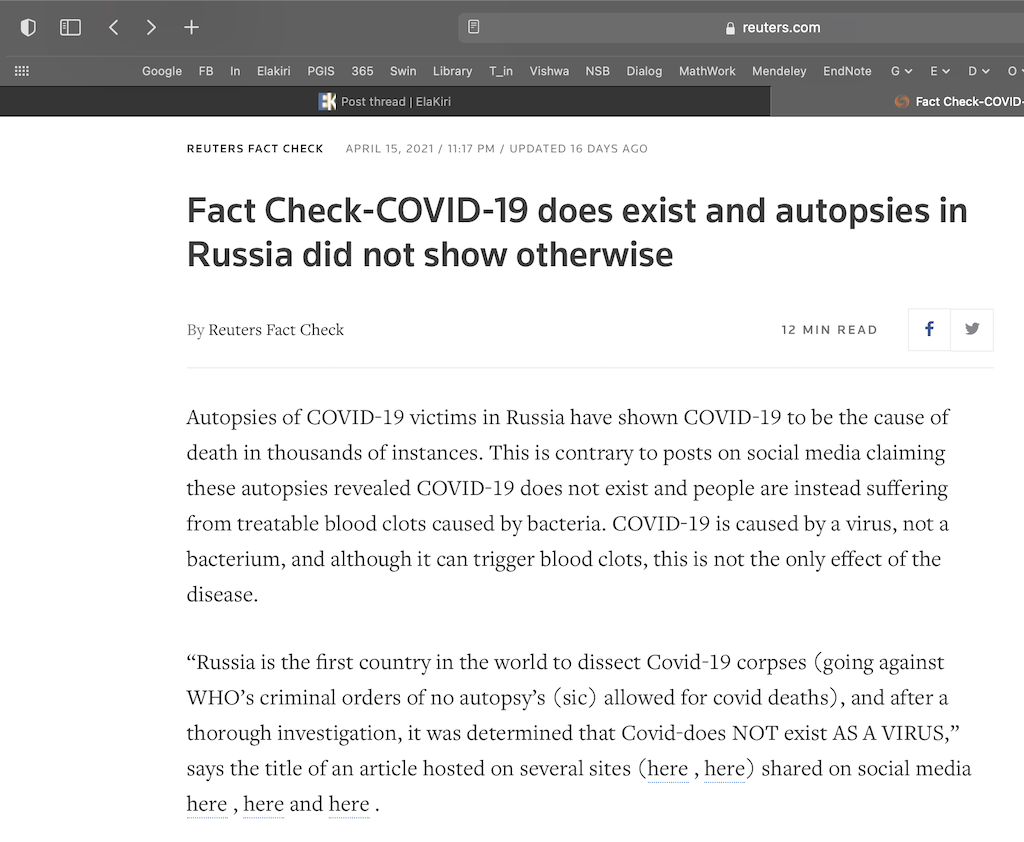
Task: Go forward to next page
Action: [x=151, y=27]
